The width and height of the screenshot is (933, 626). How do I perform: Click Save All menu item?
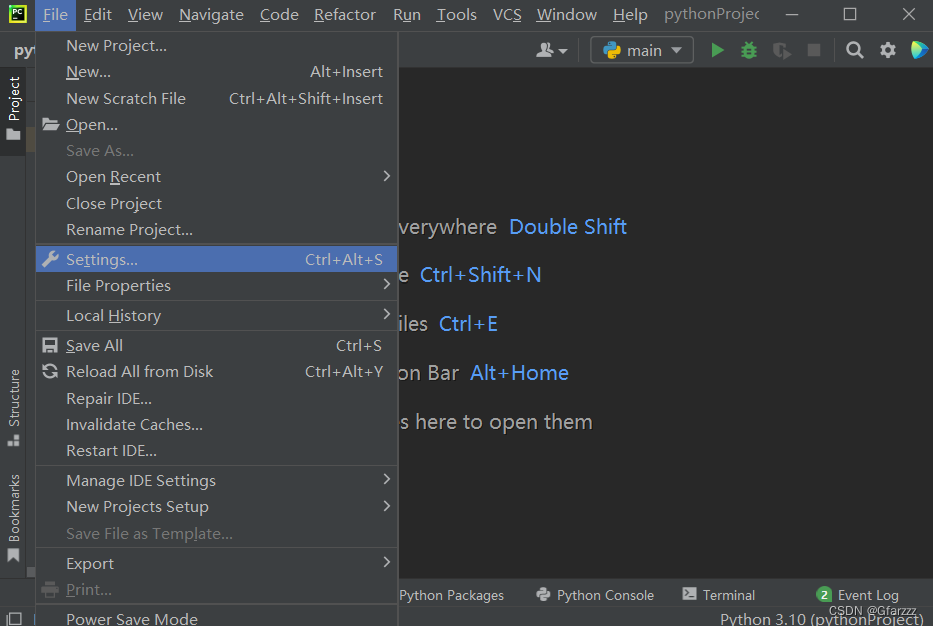pyautogui.click(x=217, y=346)
